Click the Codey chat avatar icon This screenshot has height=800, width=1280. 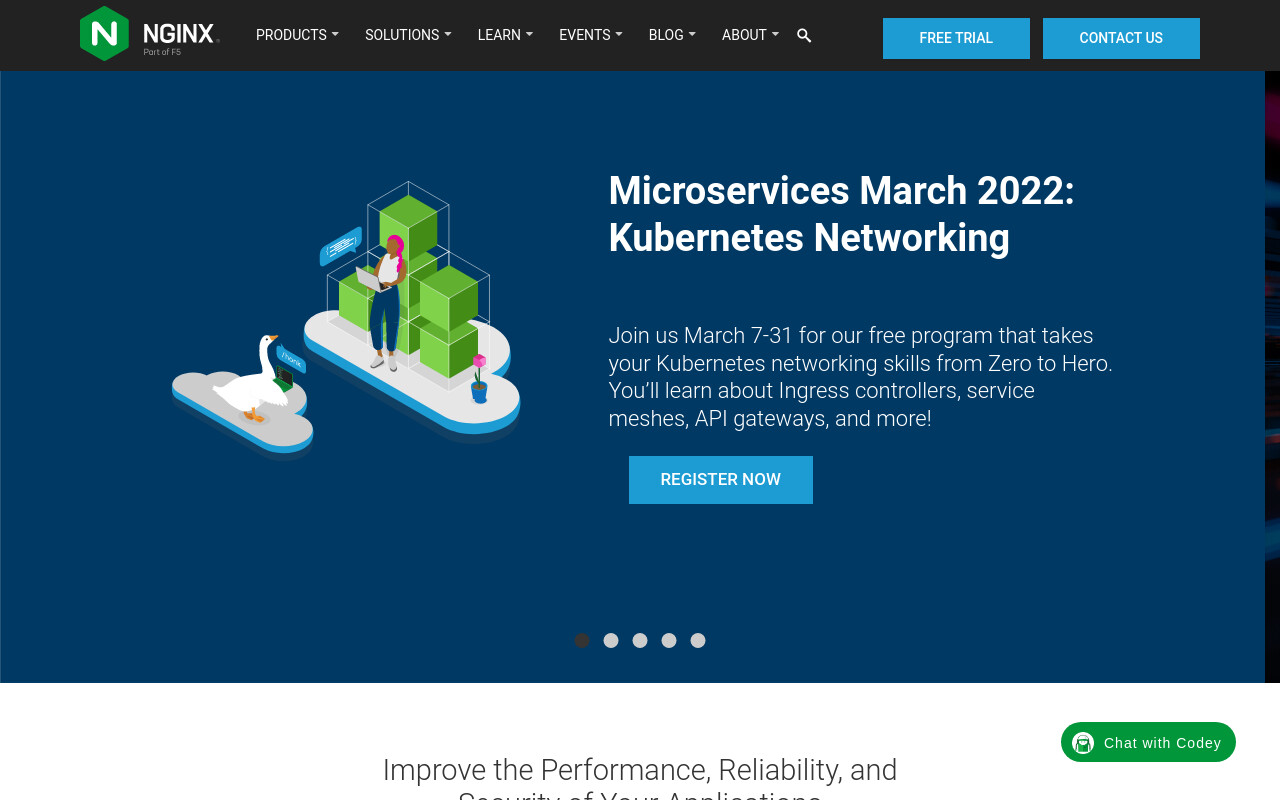click(x=1083, y=743)
